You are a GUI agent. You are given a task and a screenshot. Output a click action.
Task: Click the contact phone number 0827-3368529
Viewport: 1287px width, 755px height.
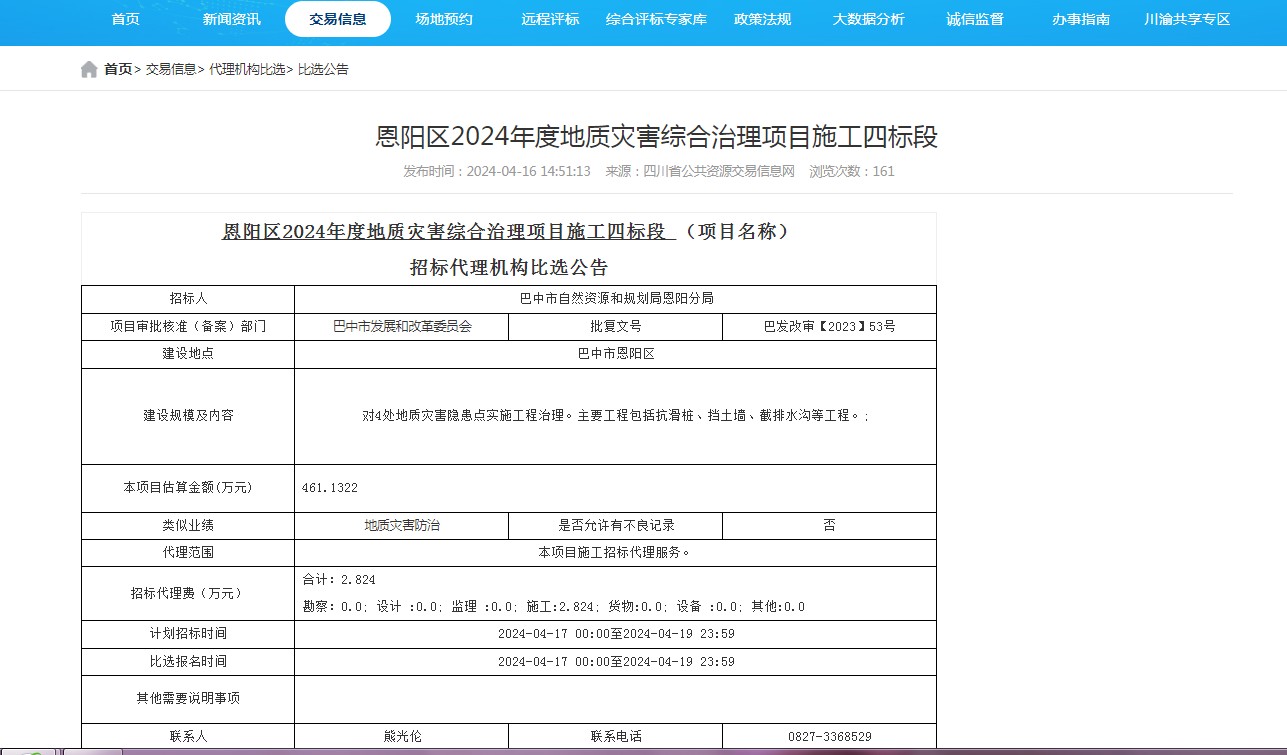[829, 737]
